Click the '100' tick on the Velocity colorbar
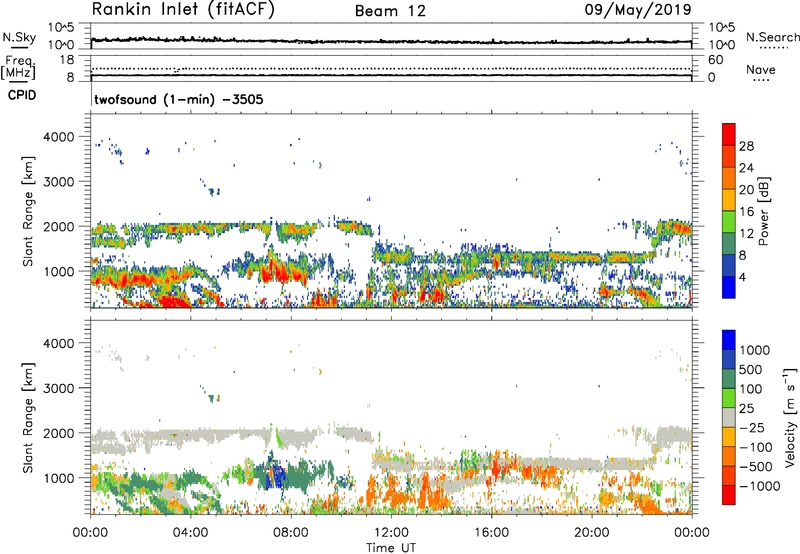The width and height of the screenshot is (800, 554). click(751, 389)
